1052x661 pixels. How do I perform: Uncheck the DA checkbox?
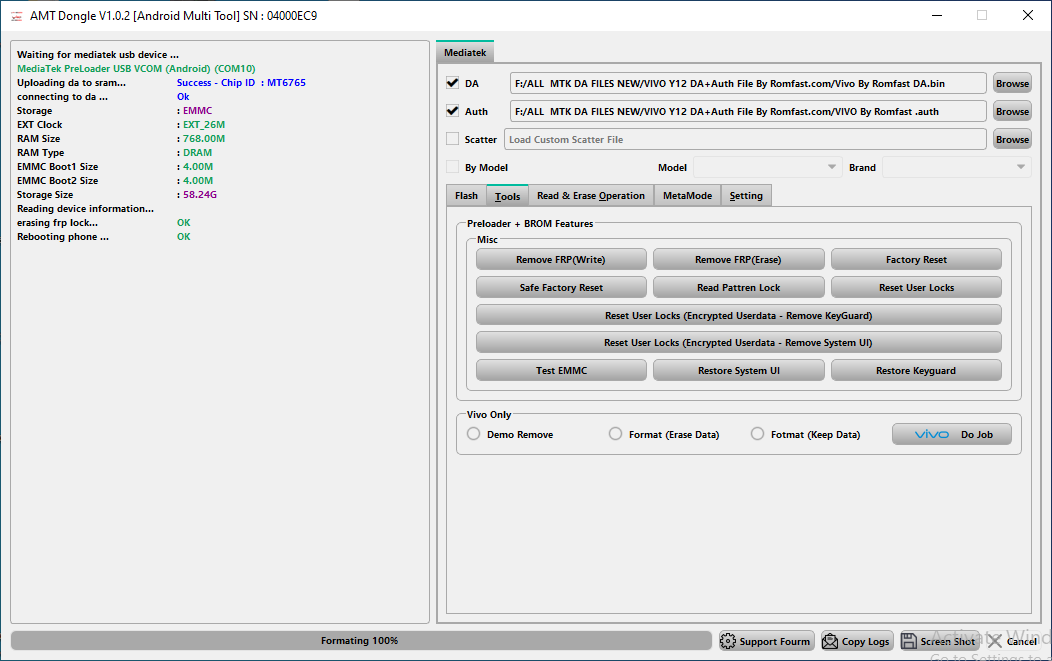[x=452, y=83]
